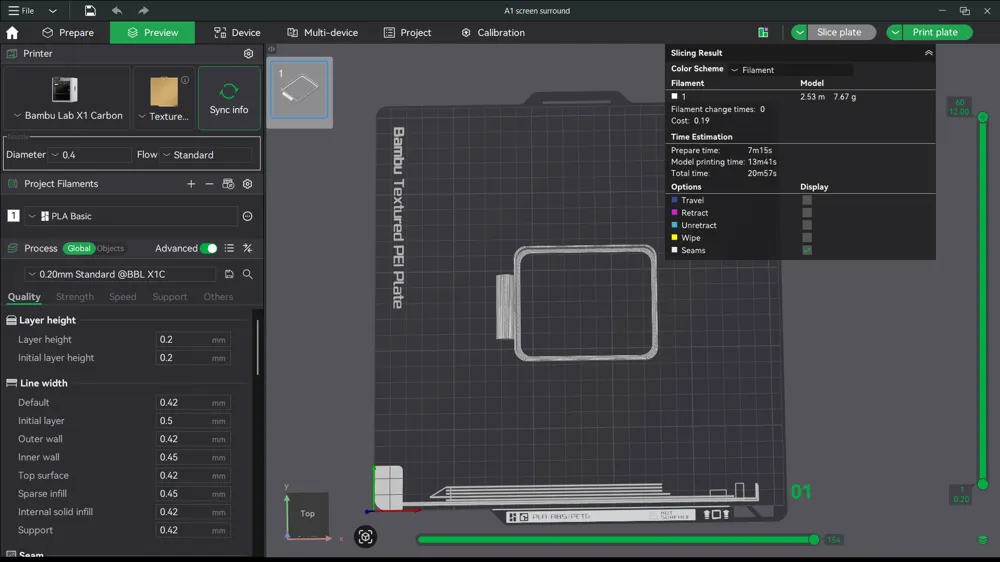Screen dimensions: 1000x562
Task: Select Bambu Lab X1 Carbon printer image
Action: [64, 90]
